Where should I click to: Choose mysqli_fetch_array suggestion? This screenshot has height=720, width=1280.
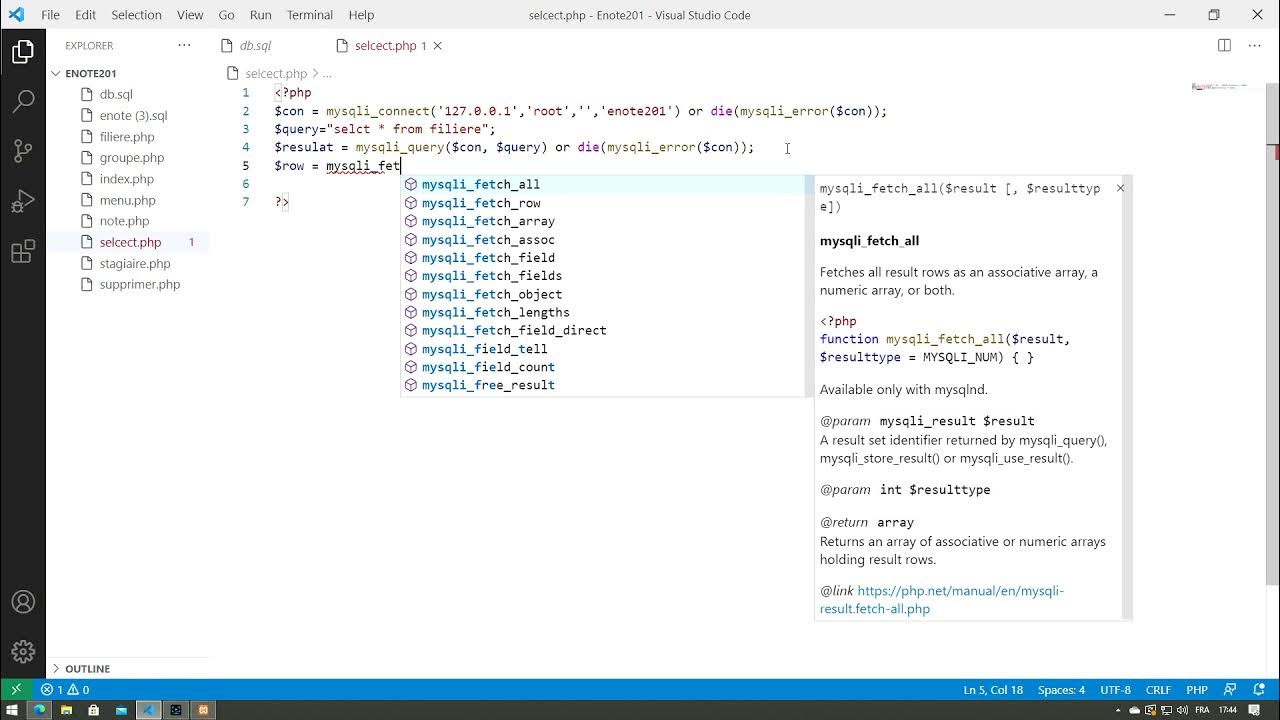coord(603,221)
